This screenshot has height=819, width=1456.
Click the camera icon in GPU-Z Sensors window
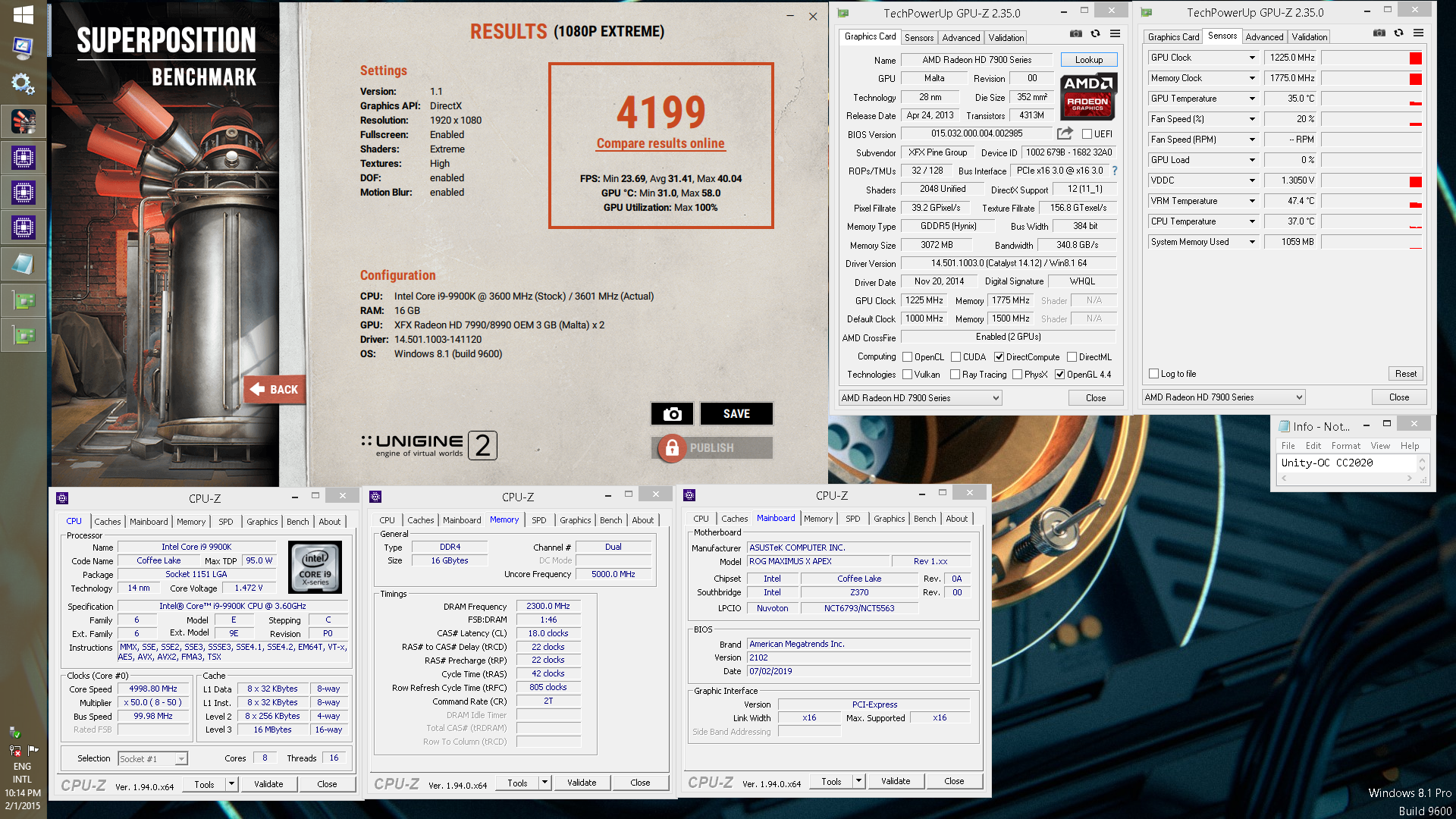[x=1379, y=33]
